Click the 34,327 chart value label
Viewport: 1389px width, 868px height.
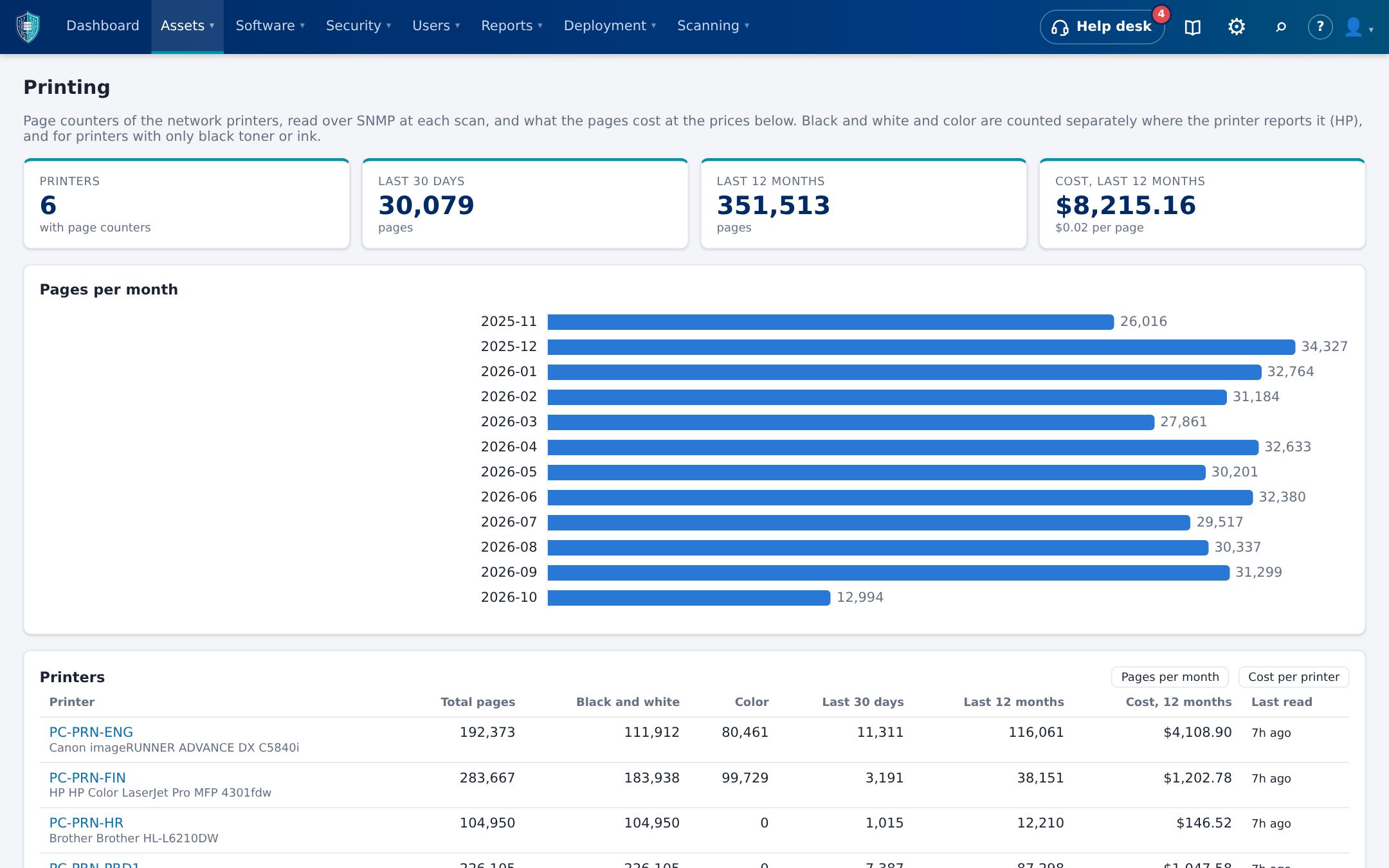click(x=1325, y=347)
